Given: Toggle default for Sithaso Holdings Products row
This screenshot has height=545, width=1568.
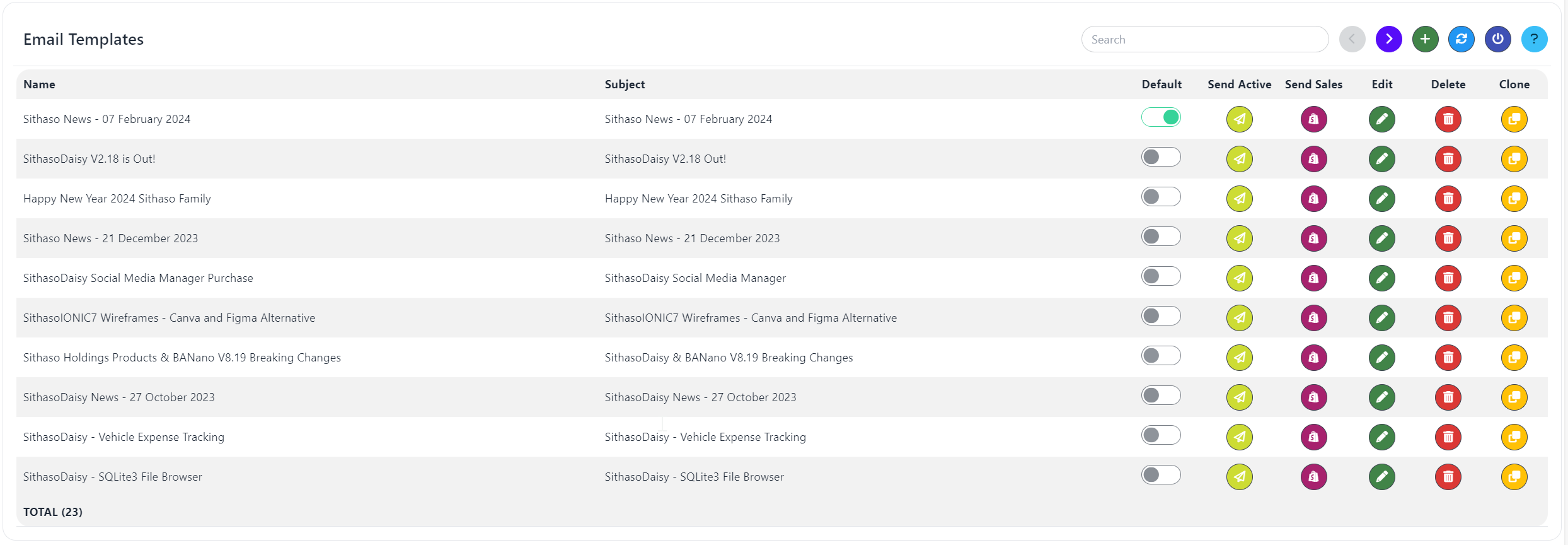Looking at the screenshot, I should pos(1161,356).
